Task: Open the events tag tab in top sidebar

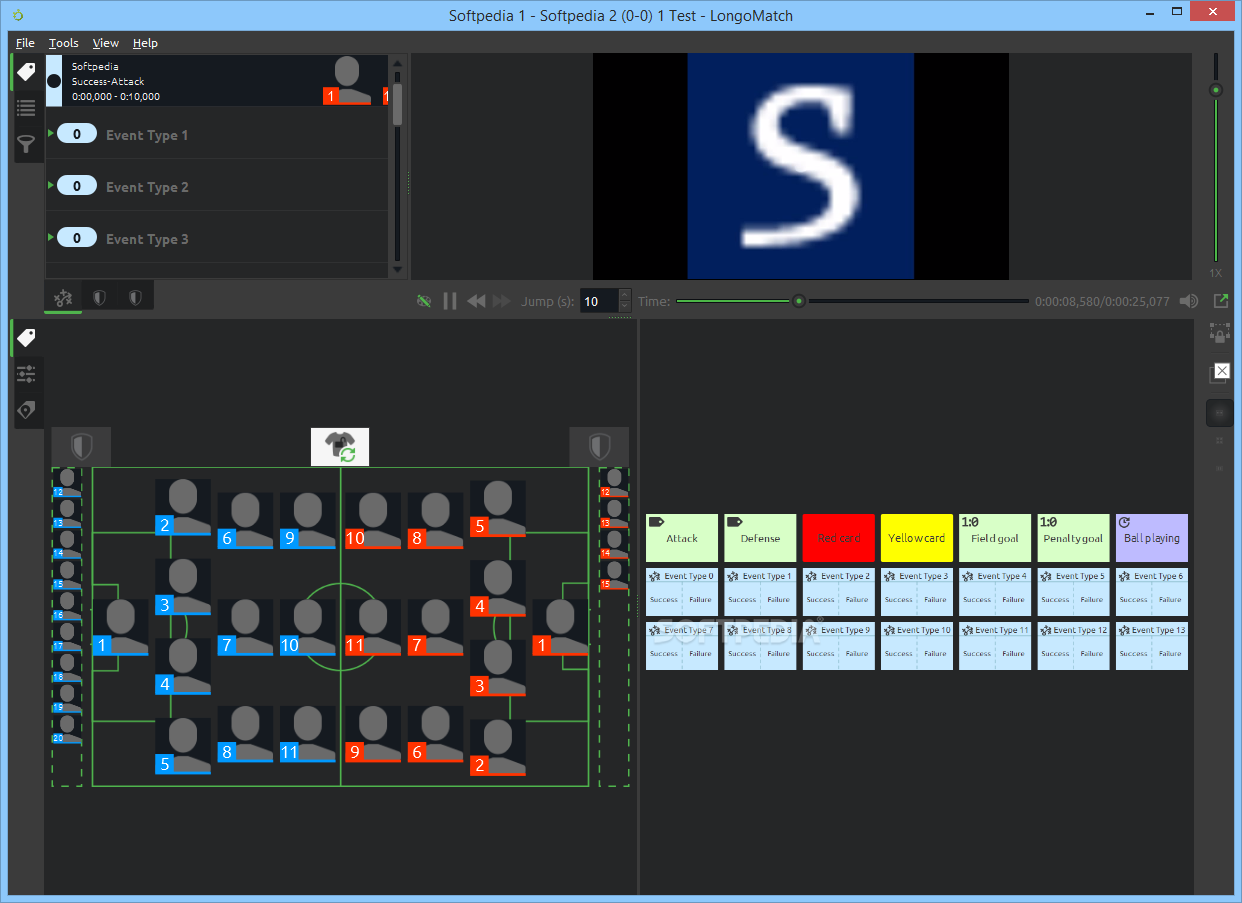Action: (x=26, y=72)
